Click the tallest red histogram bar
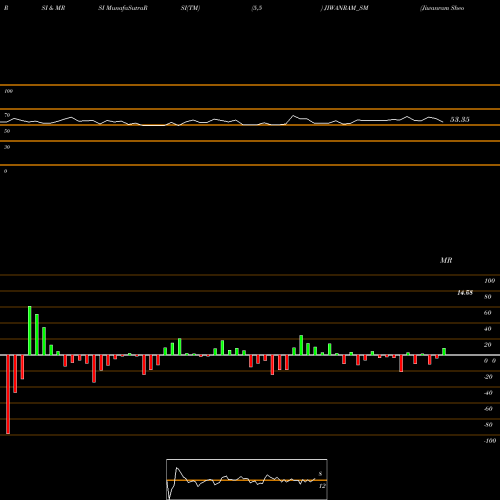Screen dimensions: 500x500 (x=8, y=394)
